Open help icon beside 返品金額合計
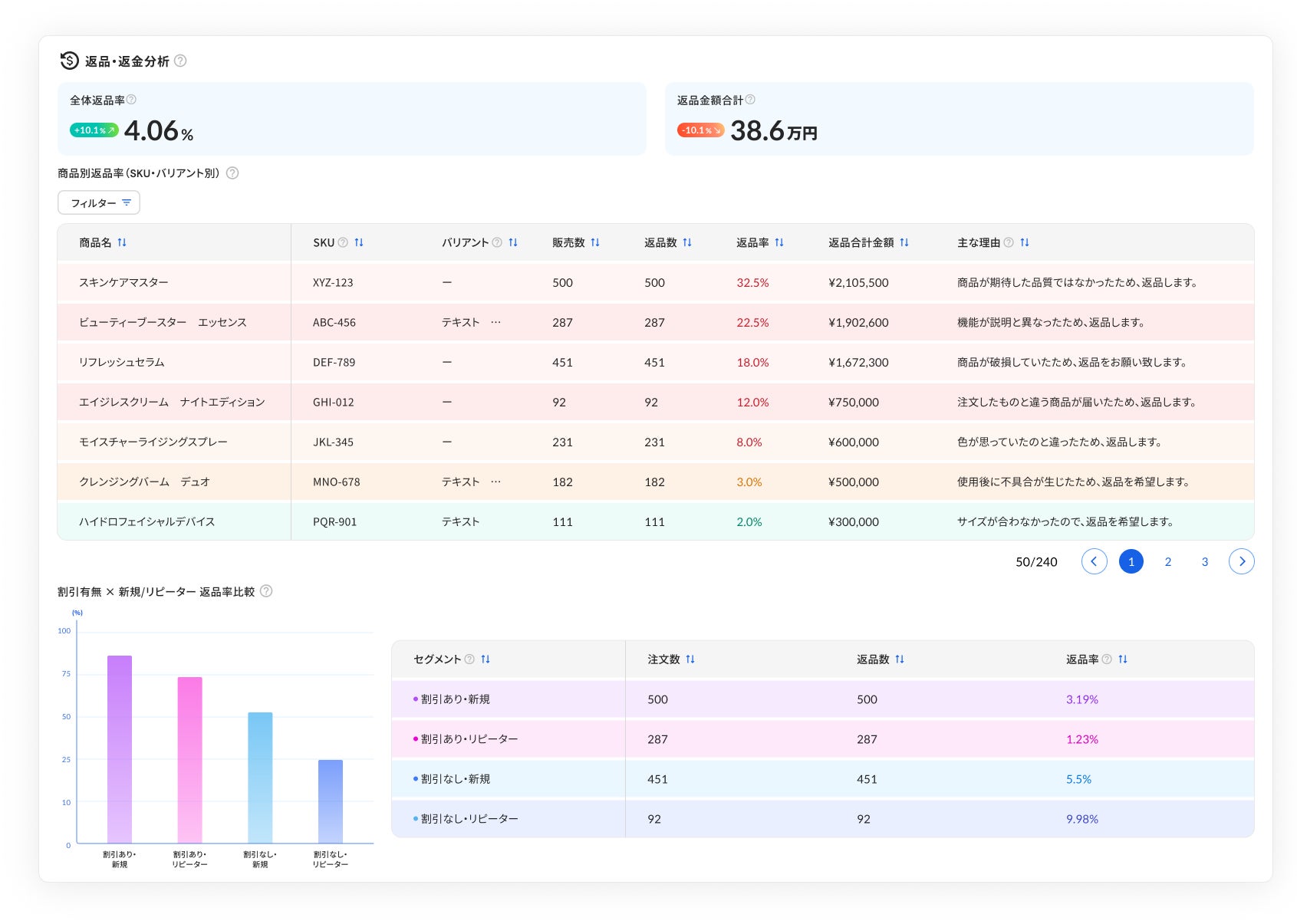The image size is (1297, 924). (750, 100)
